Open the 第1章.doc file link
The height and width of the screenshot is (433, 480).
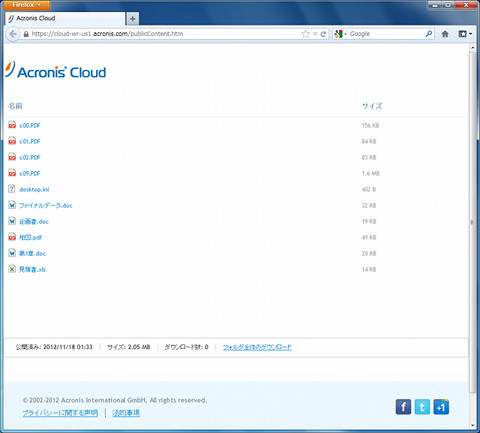click(32, 254)
